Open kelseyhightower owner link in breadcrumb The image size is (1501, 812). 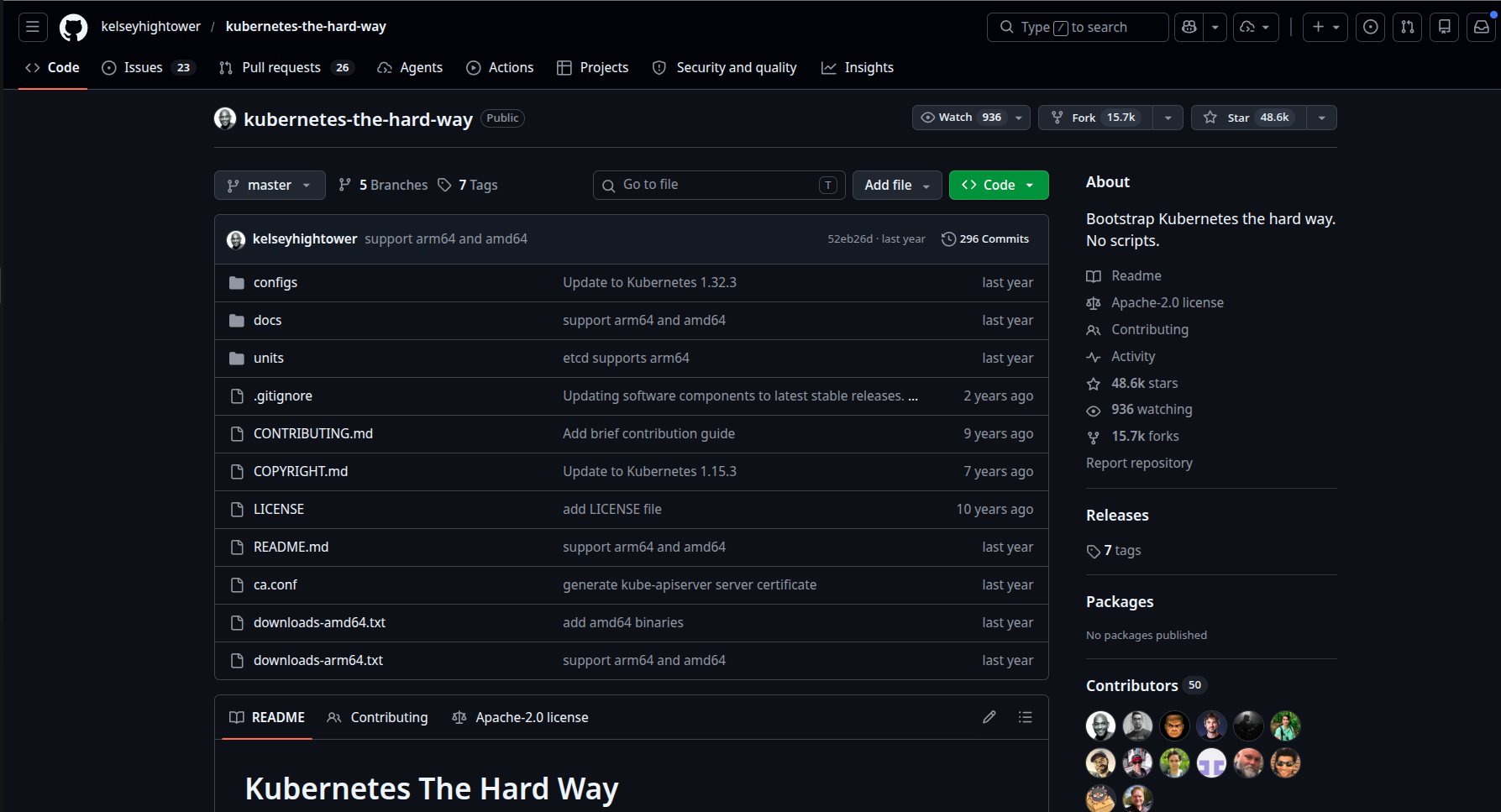[x=151, y=27]
